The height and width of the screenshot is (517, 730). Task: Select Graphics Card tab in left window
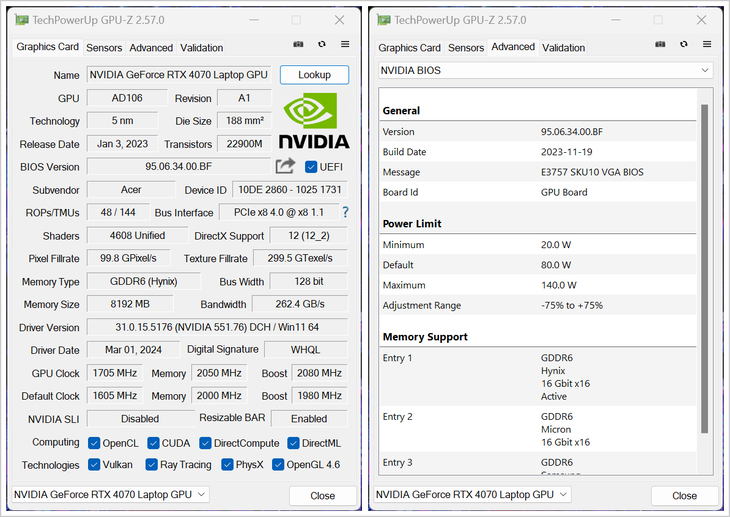pyautogui.click(x=47, y=47)
